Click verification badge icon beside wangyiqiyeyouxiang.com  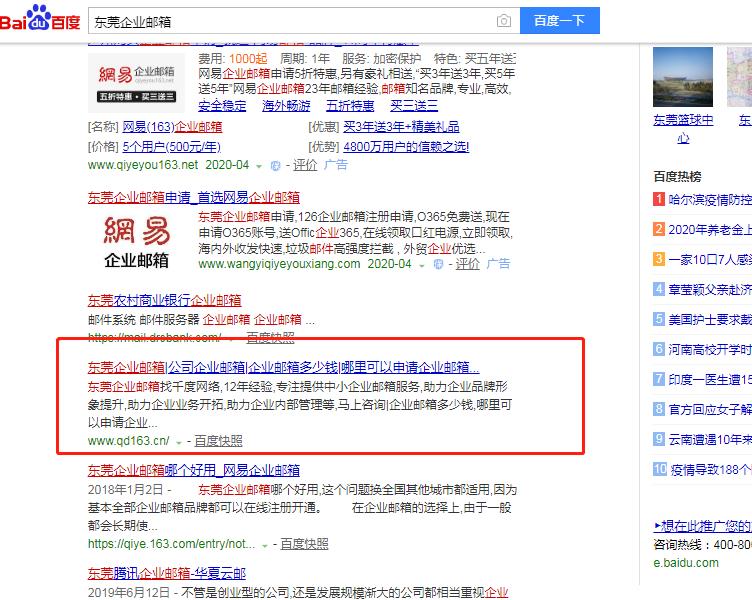[x=438, y=264]
